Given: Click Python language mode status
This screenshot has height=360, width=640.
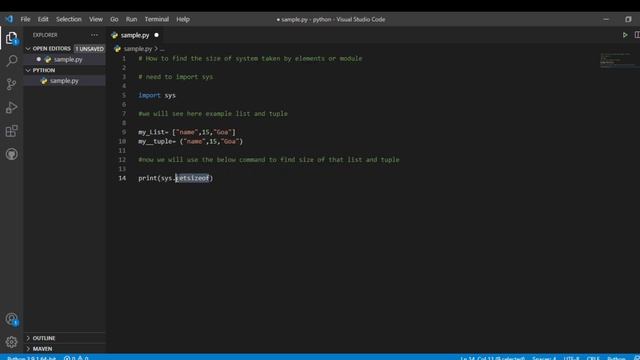Looking at the screenshot, I should point(616,358).
